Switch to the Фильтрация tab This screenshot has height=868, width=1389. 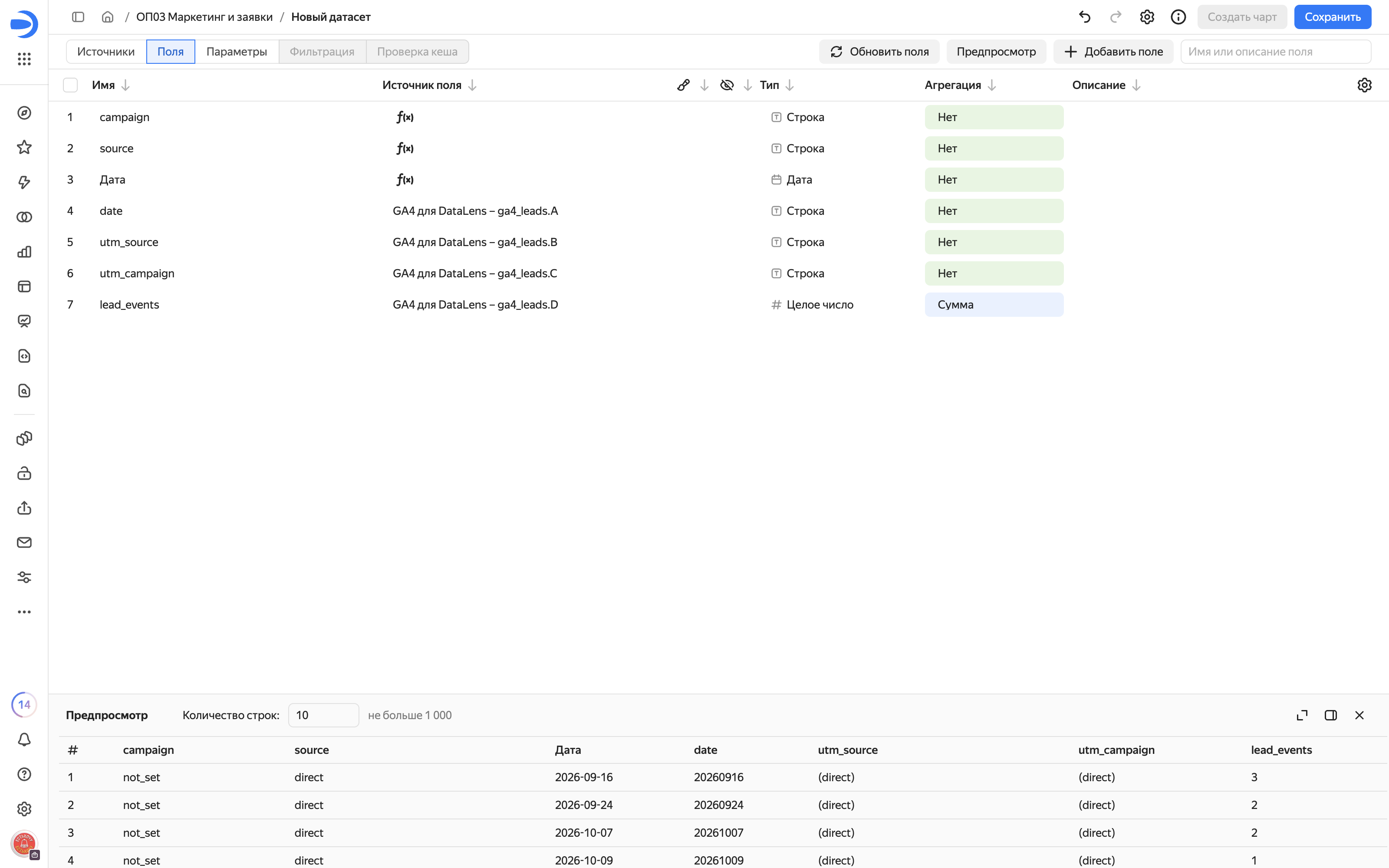click(x=322, y=52)
